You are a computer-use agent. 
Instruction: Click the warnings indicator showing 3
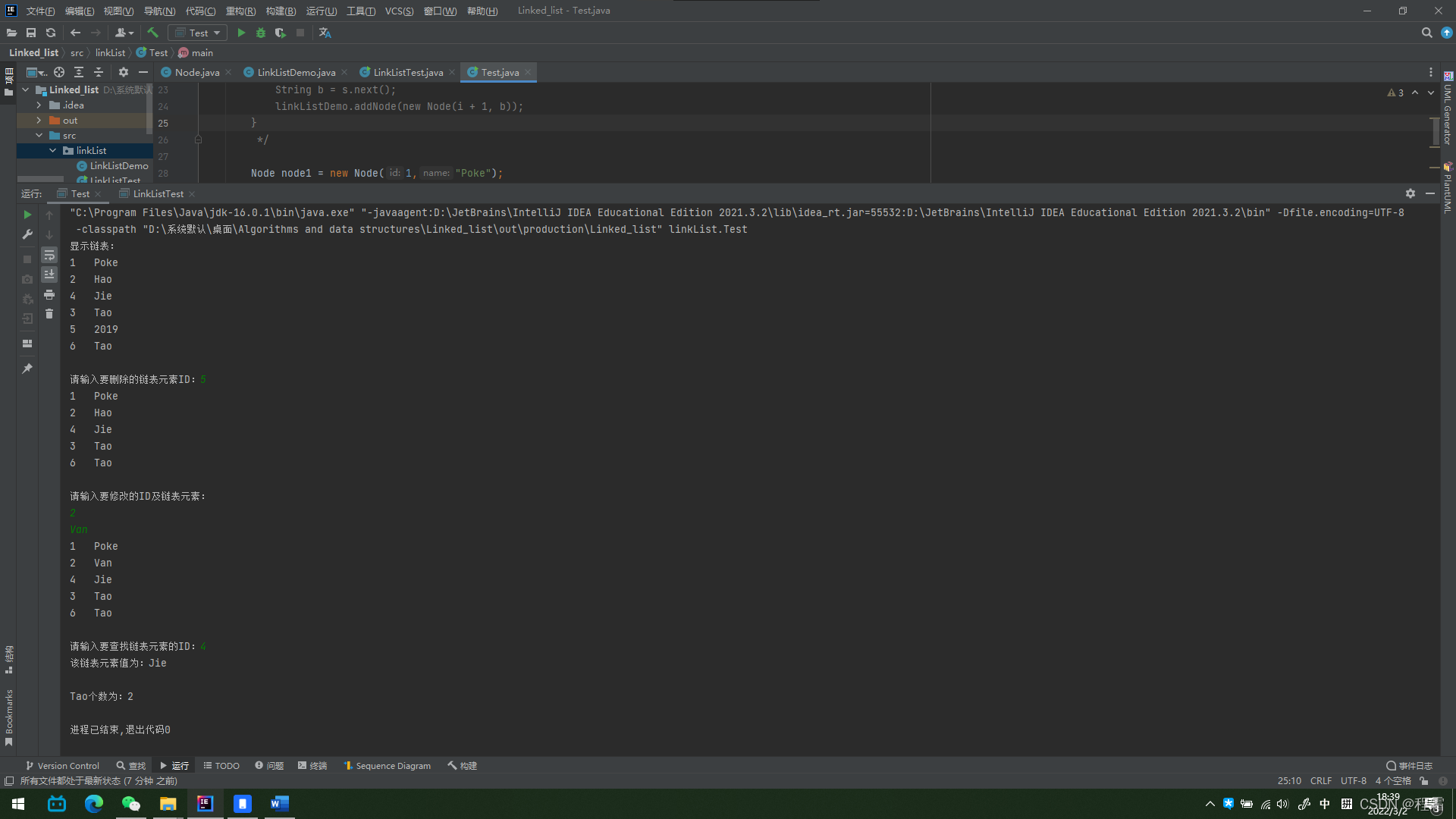pyautogui.click(x=1395, y=93)
